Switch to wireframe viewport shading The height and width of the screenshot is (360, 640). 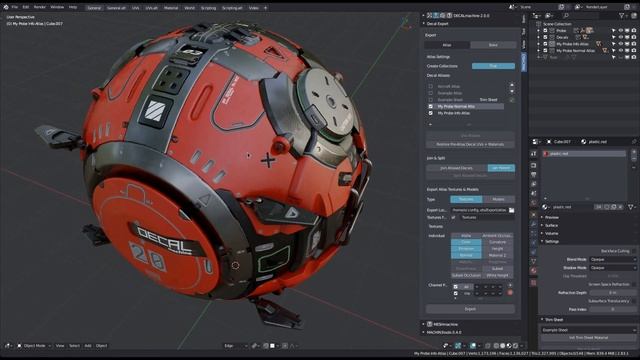tap(496, 346)
